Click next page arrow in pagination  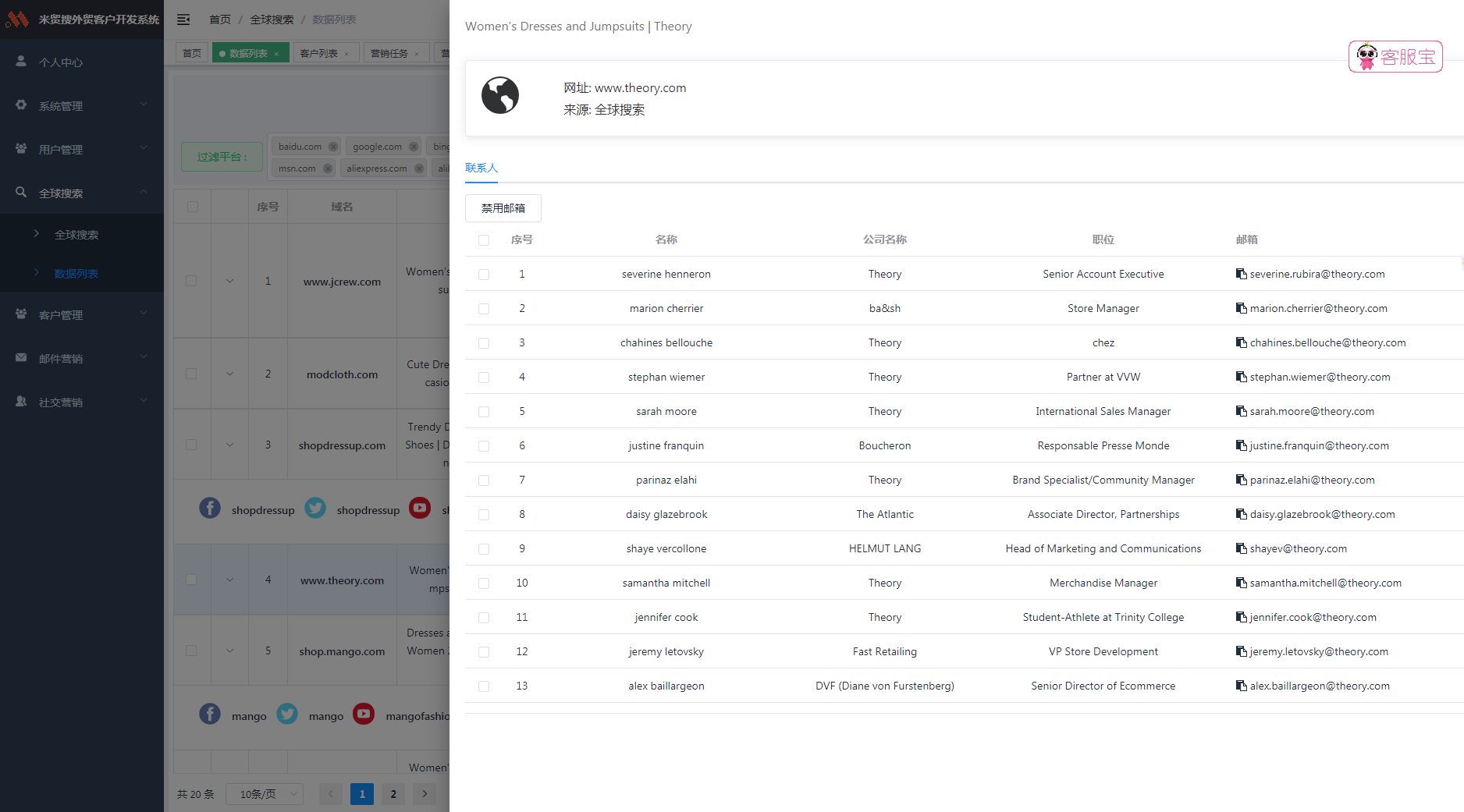[x=425, y=794]
